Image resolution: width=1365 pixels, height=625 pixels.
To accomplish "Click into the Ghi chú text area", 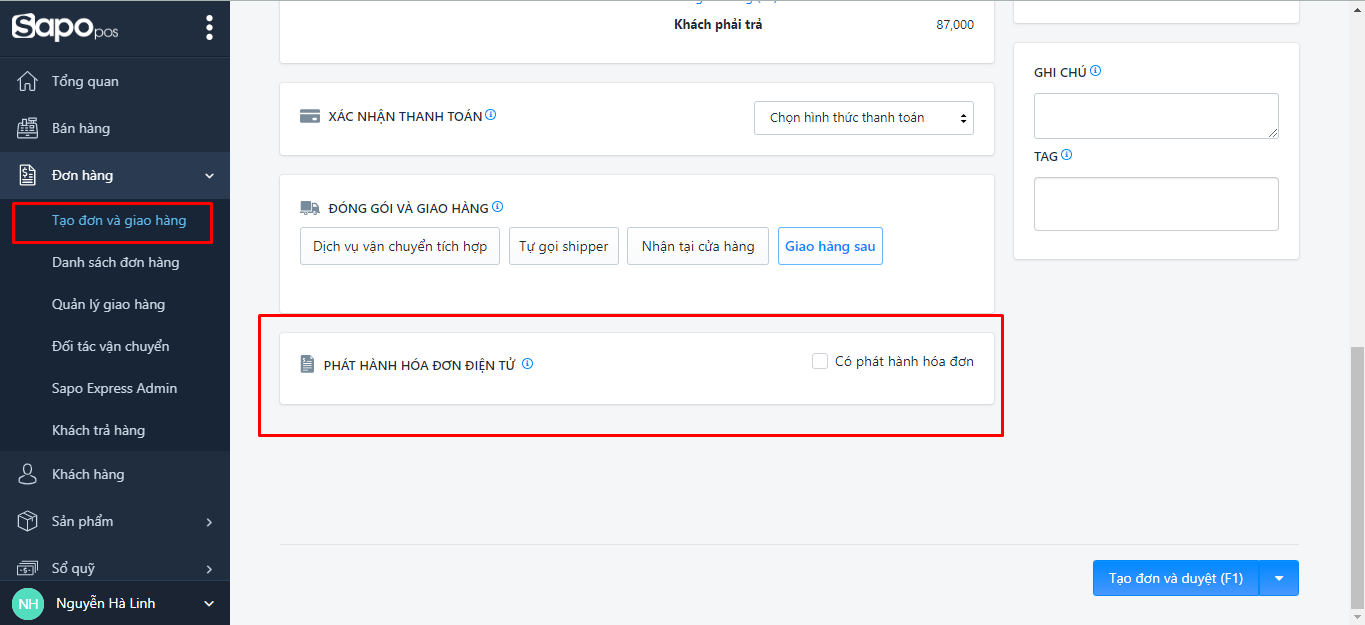I will (x=1156, y=116).
